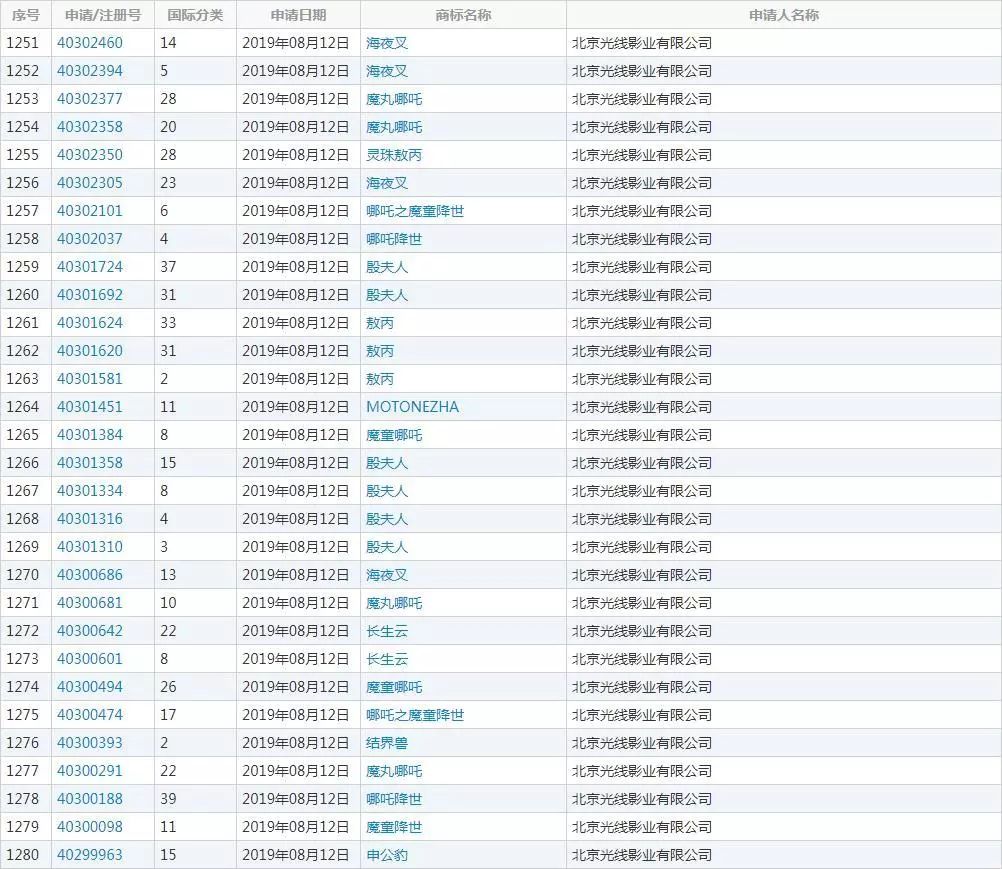
Task: Click trademark 敖丙 in row 1261
Action: click(380, 323)
